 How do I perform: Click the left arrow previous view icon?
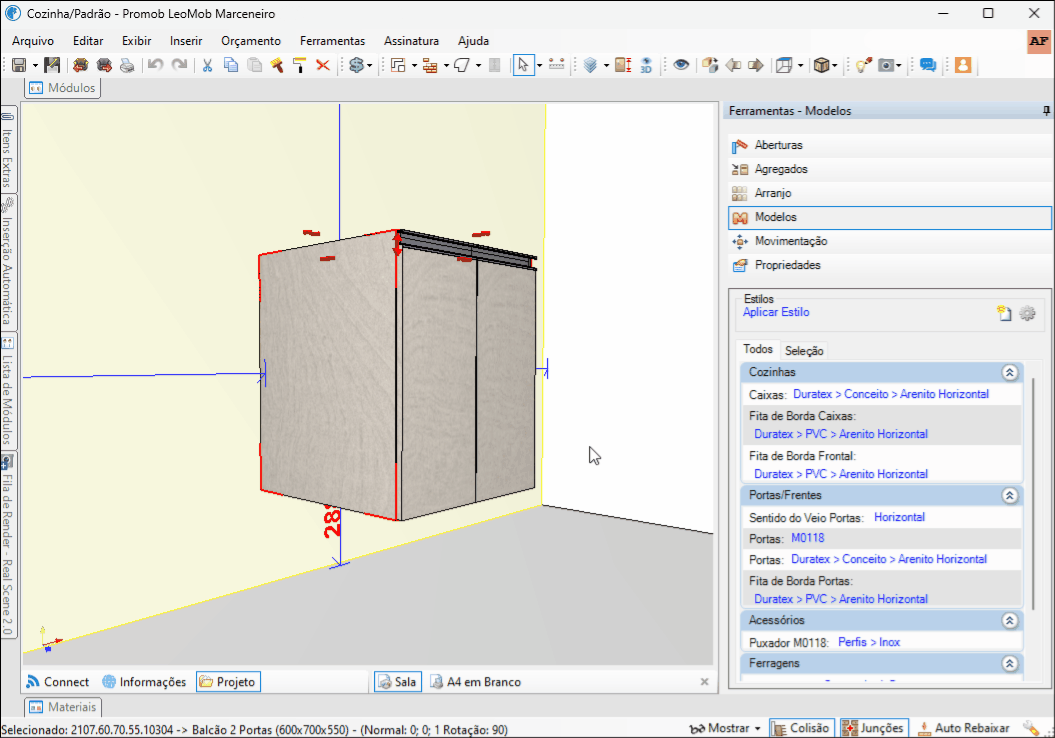[x=733, y=65]
